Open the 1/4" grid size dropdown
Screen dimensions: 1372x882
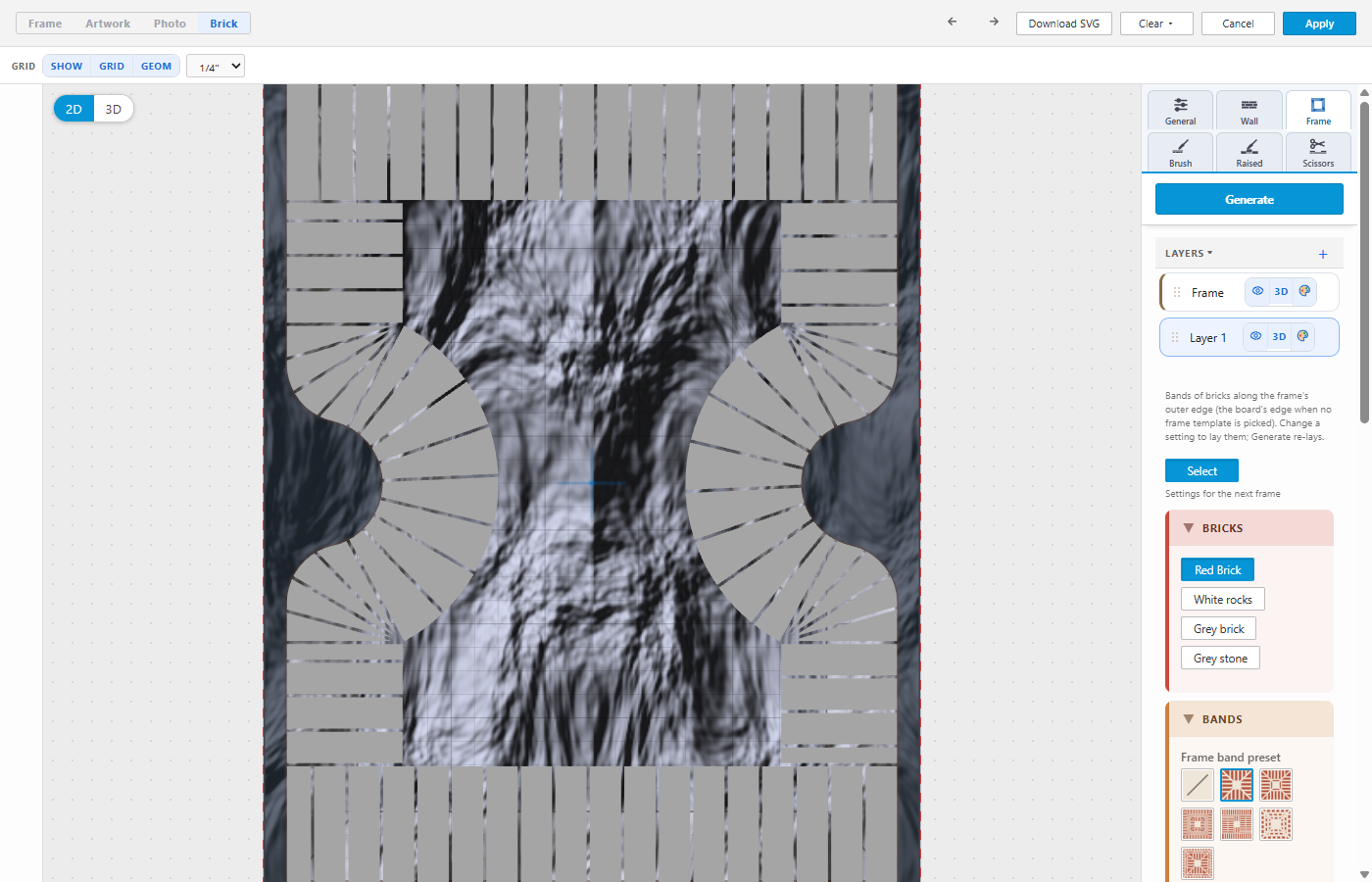click(216, 67)
